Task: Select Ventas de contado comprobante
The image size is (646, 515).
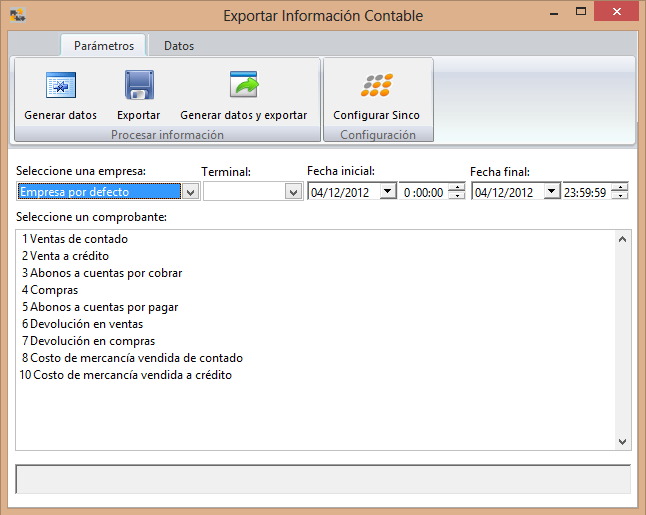Action: (75, 239)
